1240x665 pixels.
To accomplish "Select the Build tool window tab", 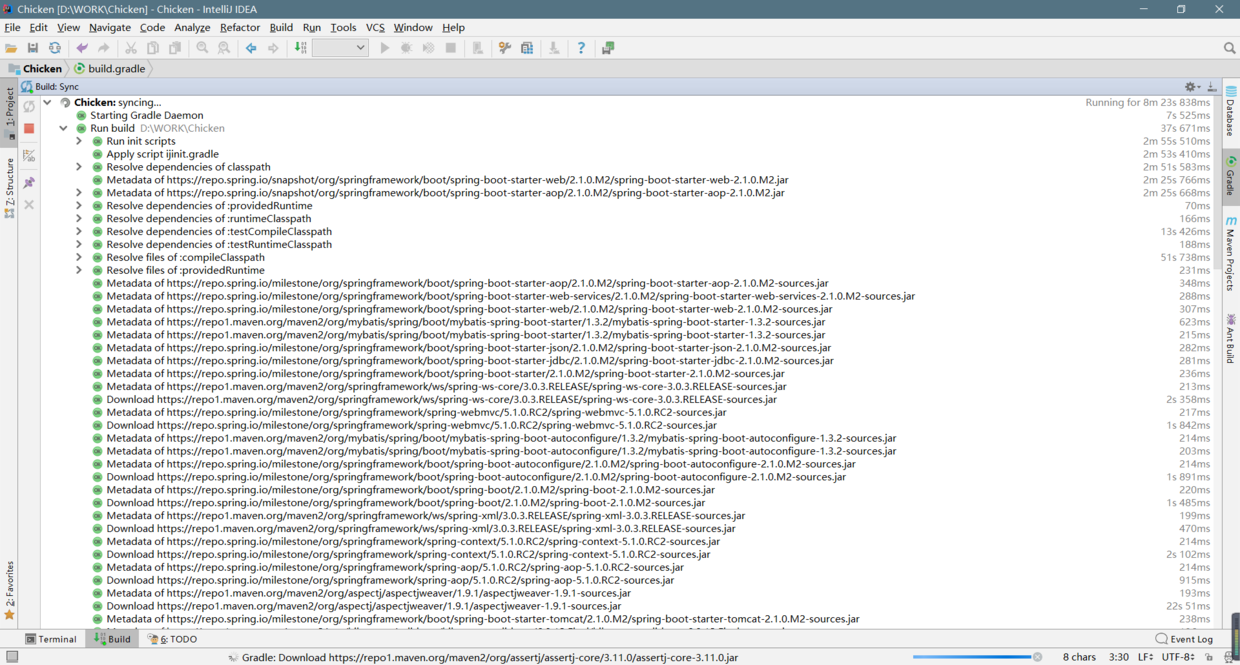I will pos(112,639).
